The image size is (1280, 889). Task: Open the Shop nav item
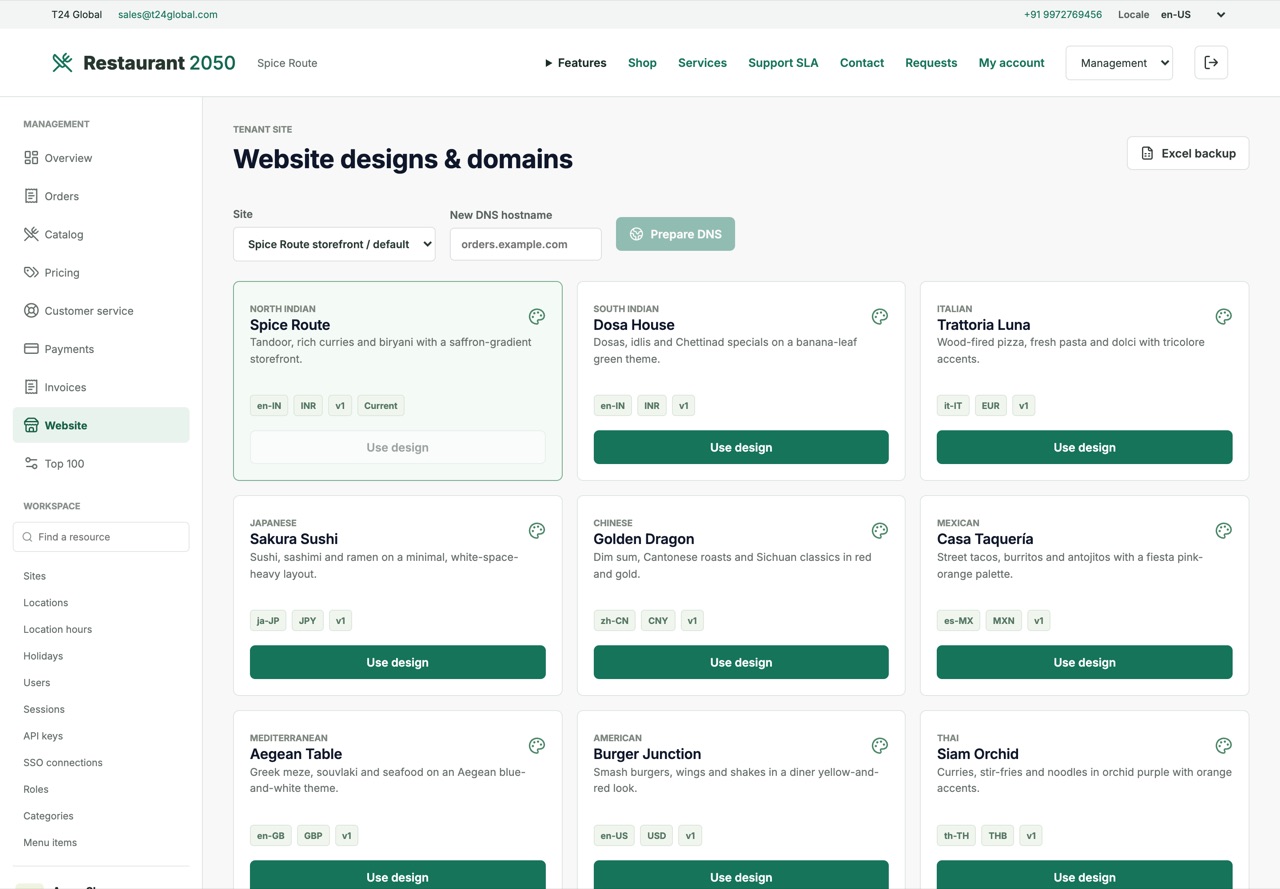[642, 63]
